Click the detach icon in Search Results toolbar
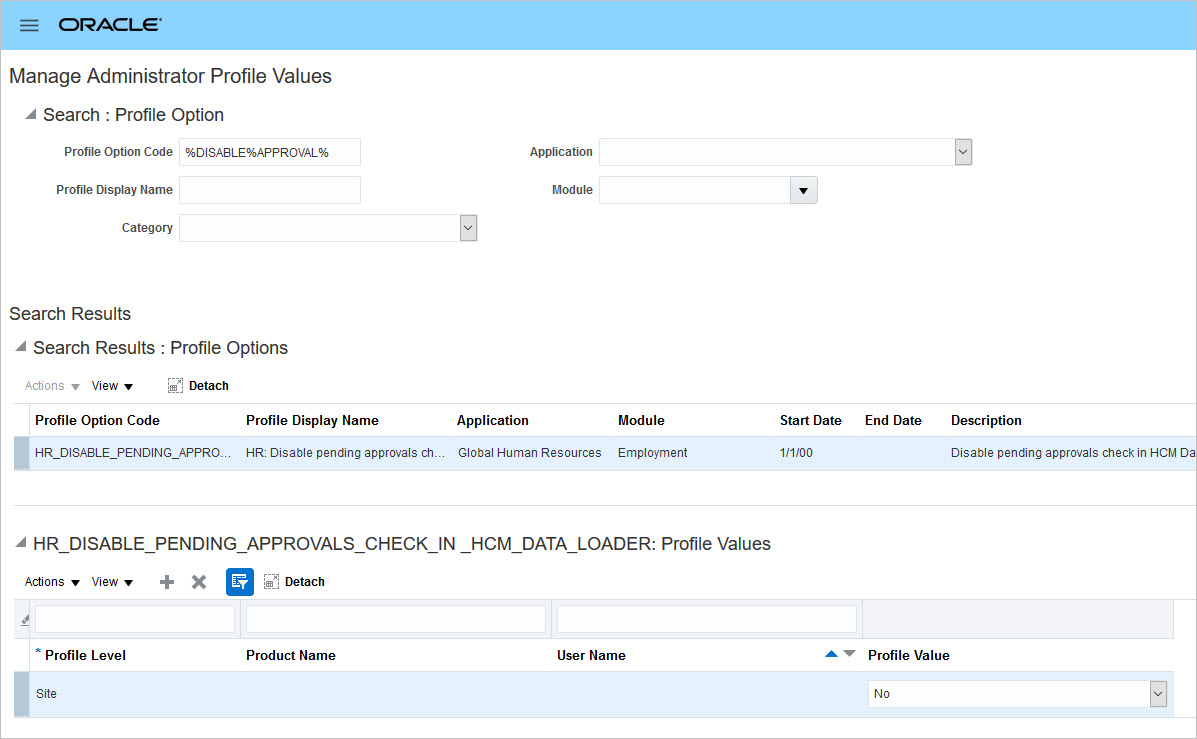The height and width of the screenshot is (739, 1197). 175,386
